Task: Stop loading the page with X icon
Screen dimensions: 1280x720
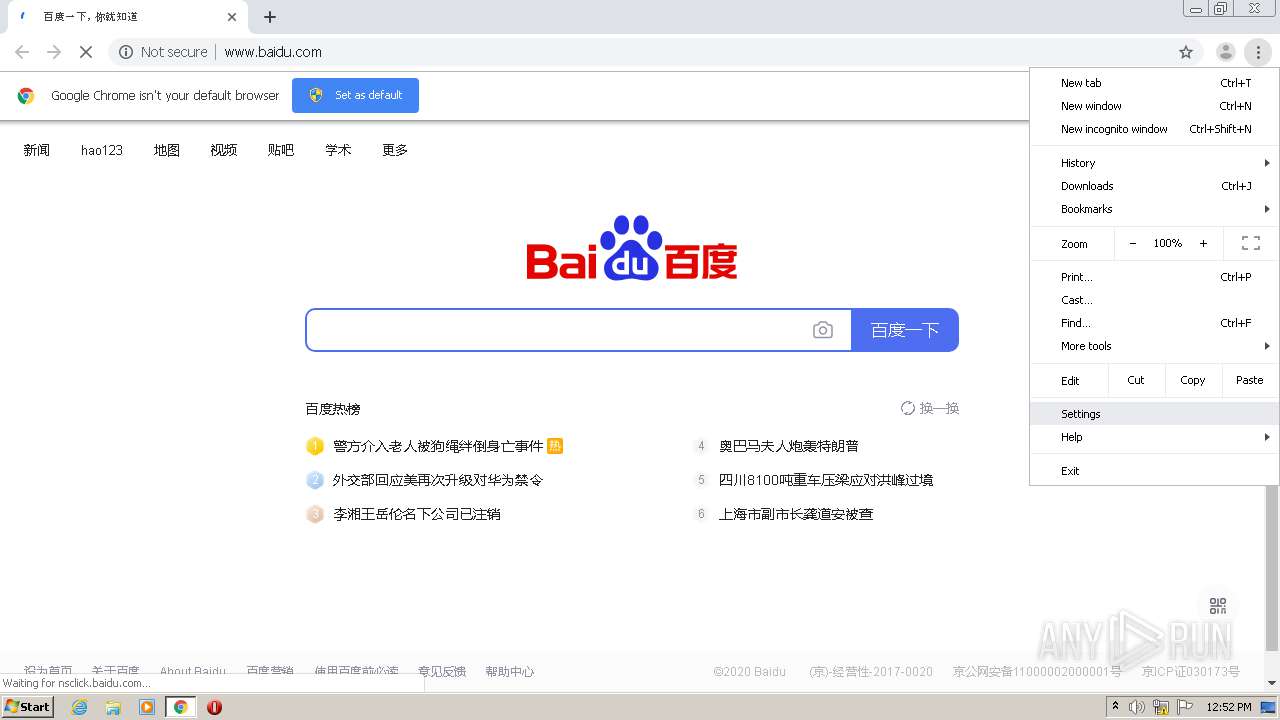Action: (86, 52)
